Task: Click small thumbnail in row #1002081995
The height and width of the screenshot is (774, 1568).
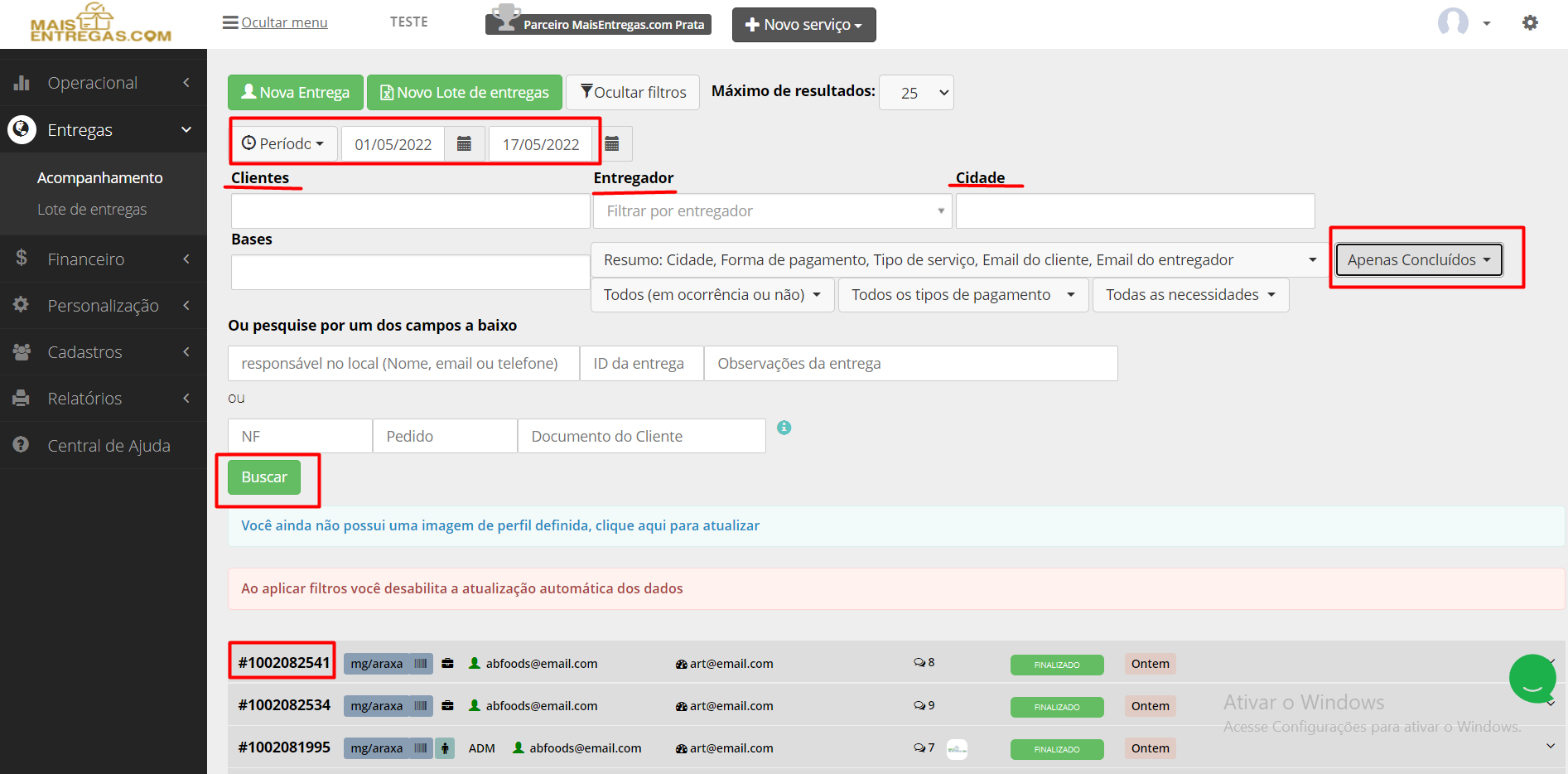Action: click(957, 749)
